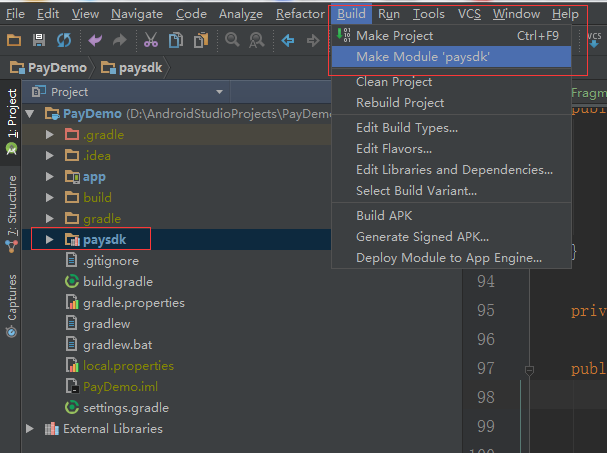Open the Captures sidebar tab
607x453 pixels.
12,297
